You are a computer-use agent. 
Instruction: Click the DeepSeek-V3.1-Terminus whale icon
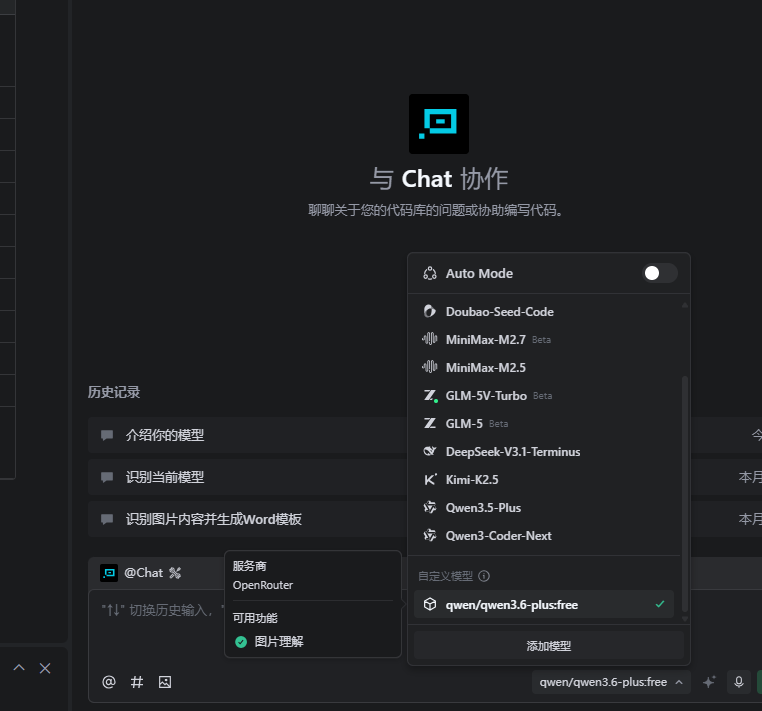pos(430,452)
